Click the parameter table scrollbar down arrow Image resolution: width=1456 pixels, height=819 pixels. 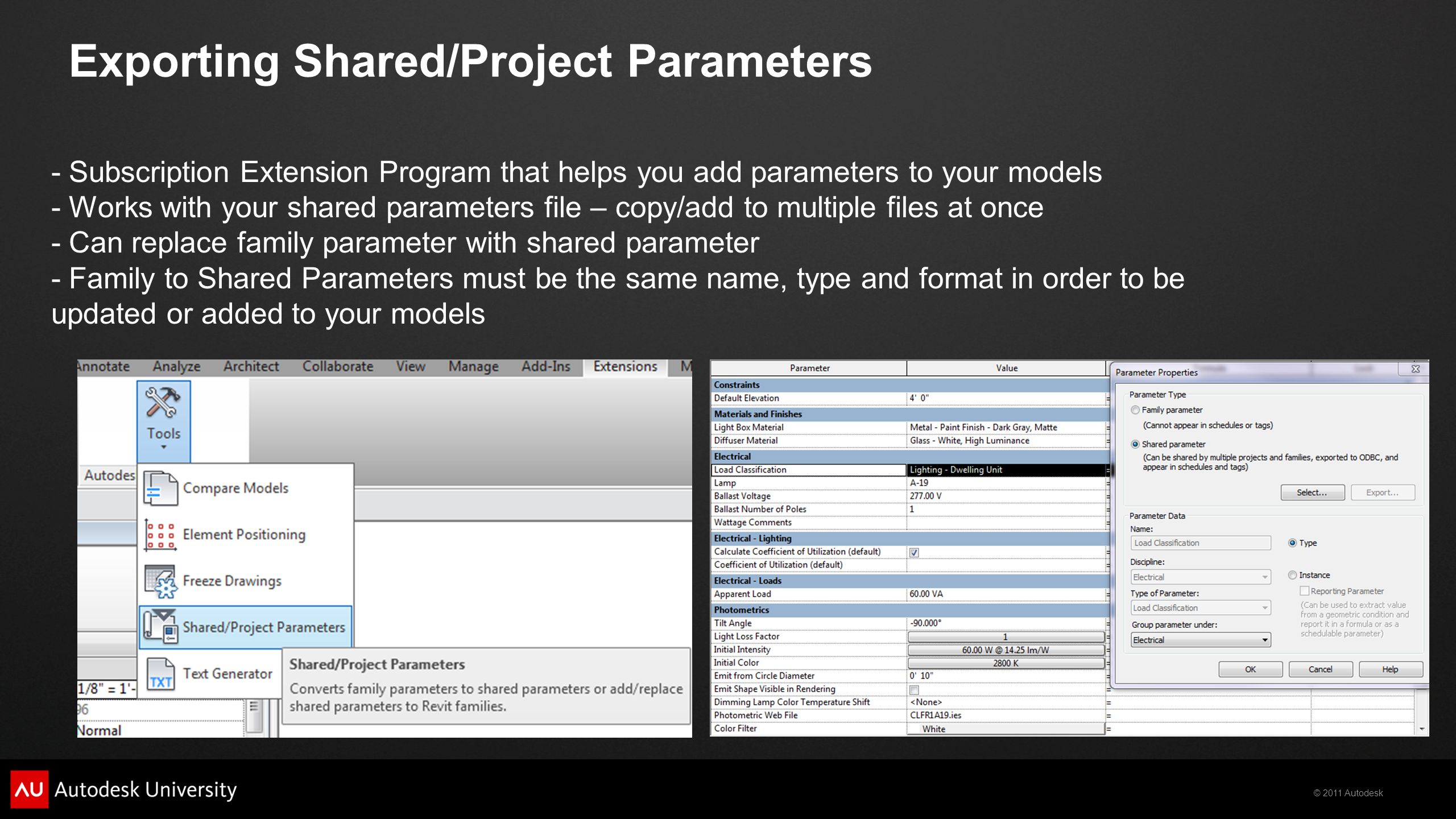(x=1422, y=729)
